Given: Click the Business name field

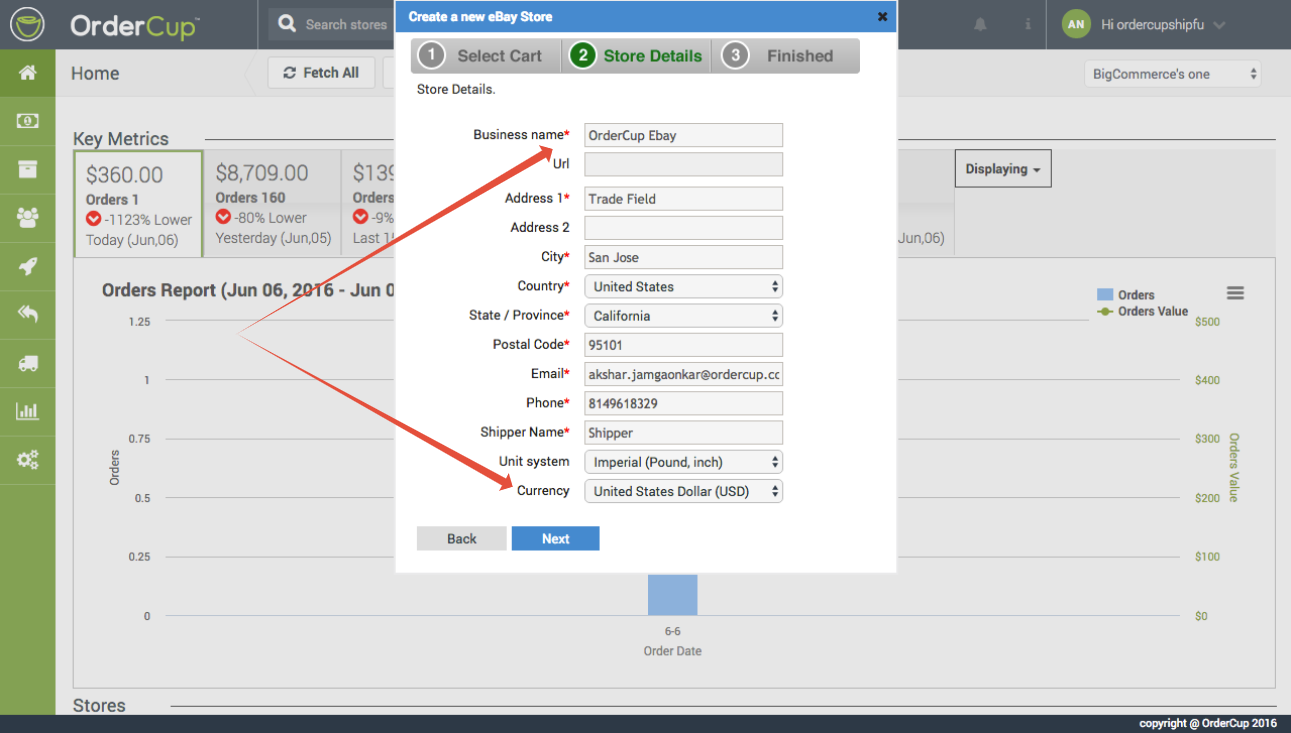Looking at the screenshot, I should (x=683, y=135).
